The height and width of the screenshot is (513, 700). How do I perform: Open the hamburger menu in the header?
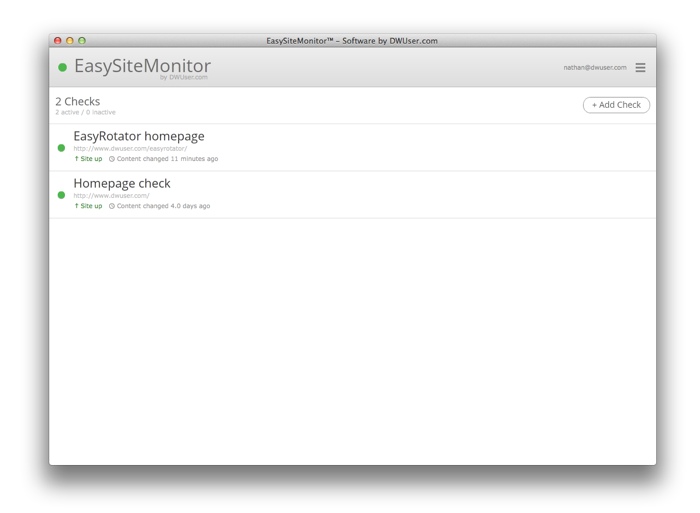[x=640, y=68]
